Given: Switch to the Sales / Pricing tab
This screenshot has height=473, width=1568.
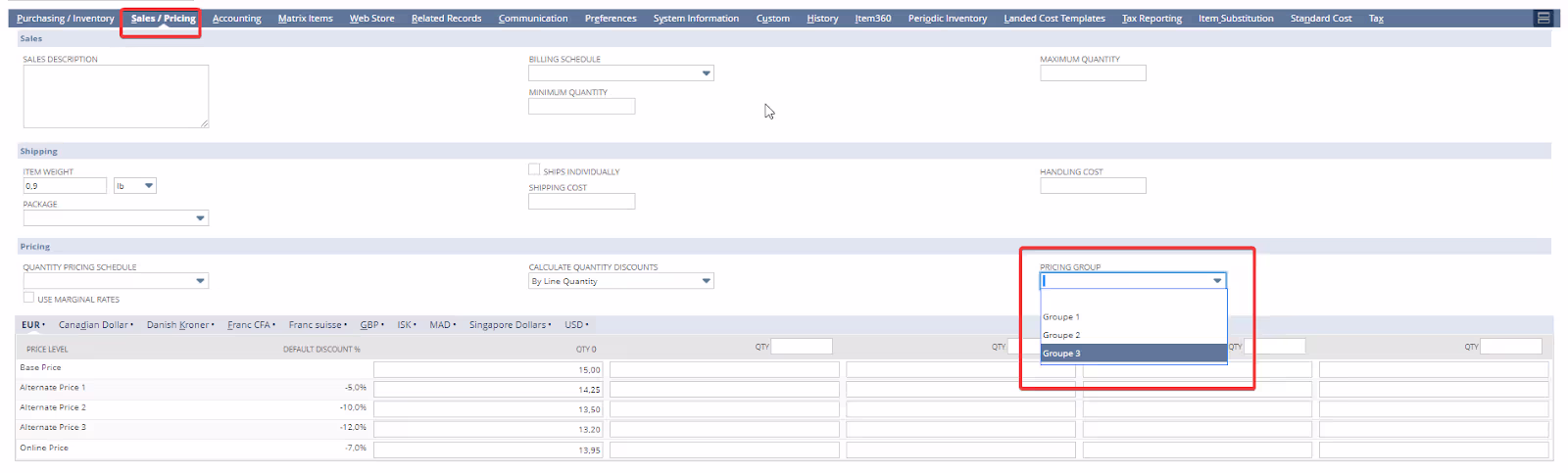Looking at the screenshot, I should click(x=163, y=19).
